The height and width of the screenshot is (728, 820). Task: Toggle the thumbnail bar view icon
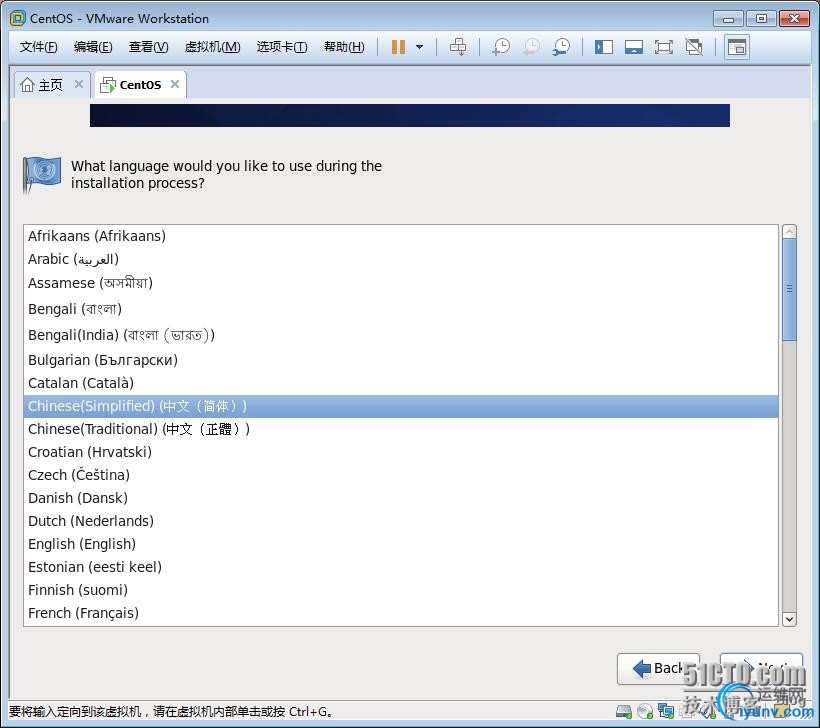[633, 47]
